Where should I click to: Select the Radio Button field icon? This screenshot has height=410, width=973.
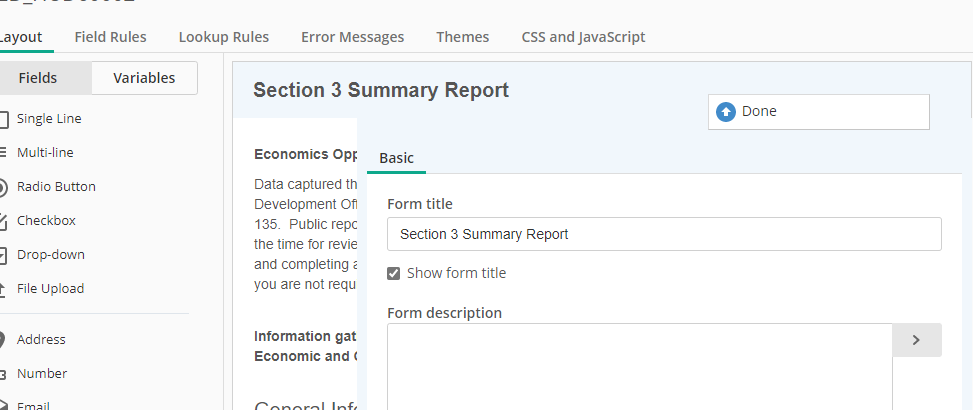pyautogui.click(x=3, y=187)
